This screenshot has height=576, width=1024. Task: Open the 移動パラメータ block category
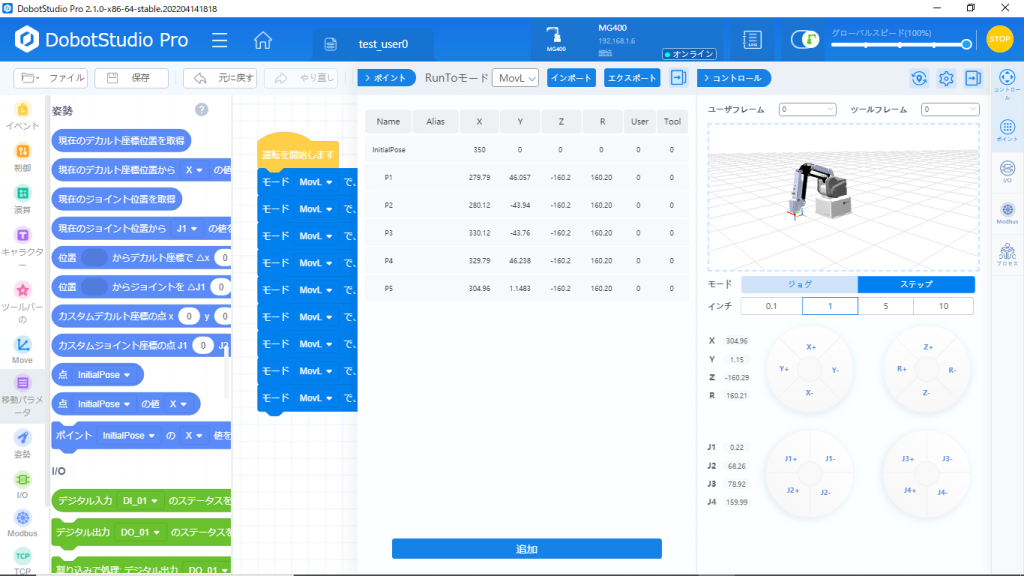23,396
